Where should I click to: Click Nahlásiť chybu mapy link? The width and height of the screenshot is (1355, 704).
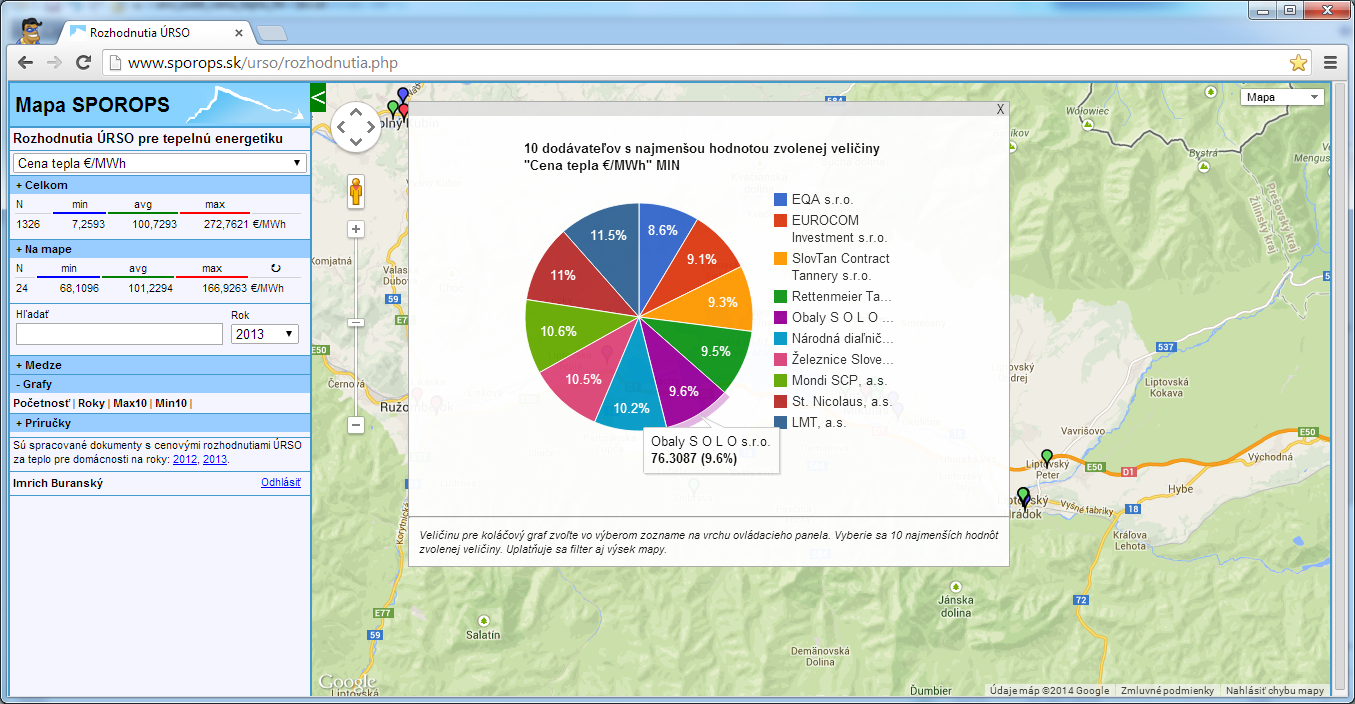tap(1275, 691)
